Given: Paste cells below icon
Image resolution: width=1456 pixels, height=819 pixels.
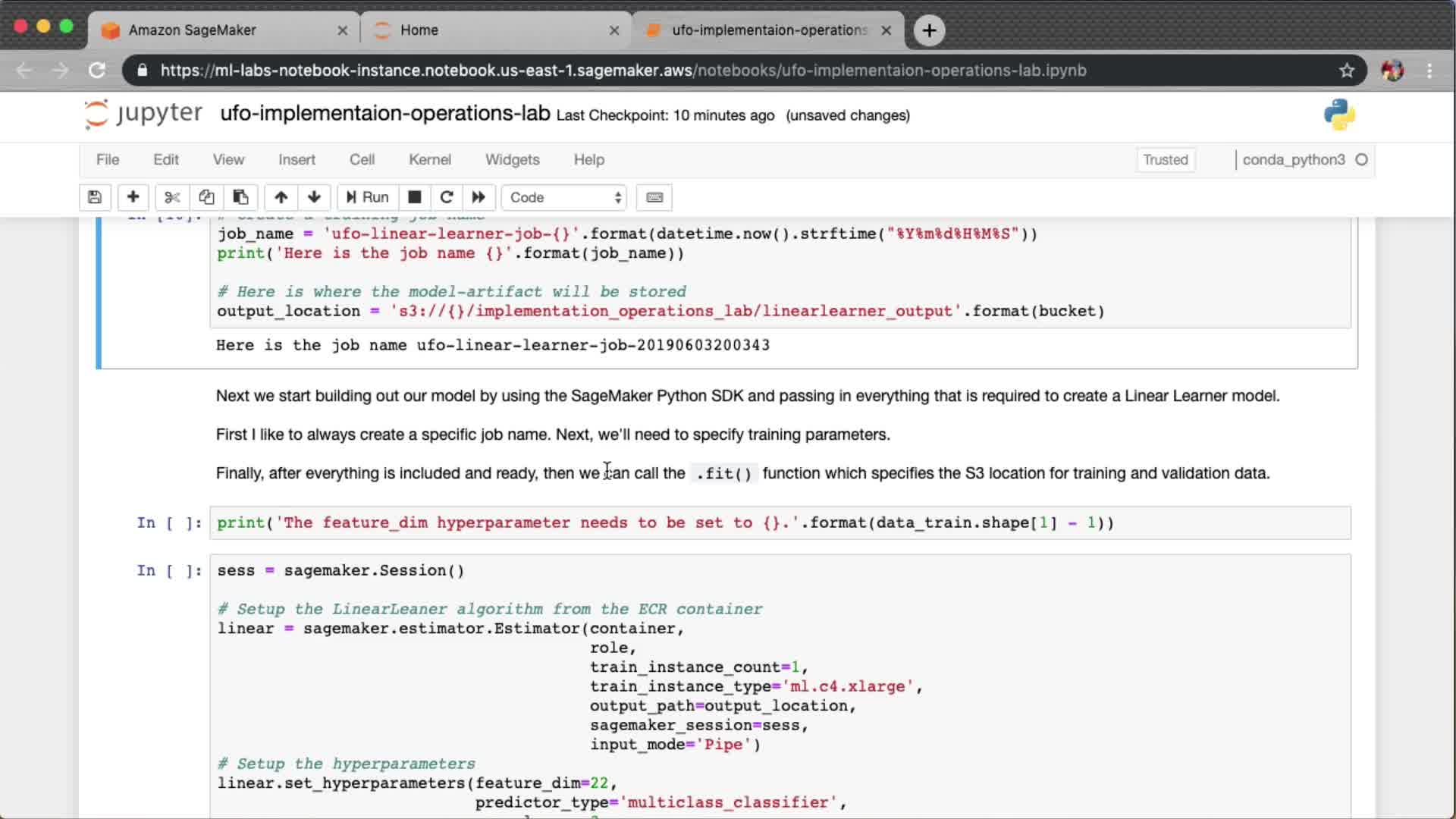Looking at the screenshot, I should 240,197.
